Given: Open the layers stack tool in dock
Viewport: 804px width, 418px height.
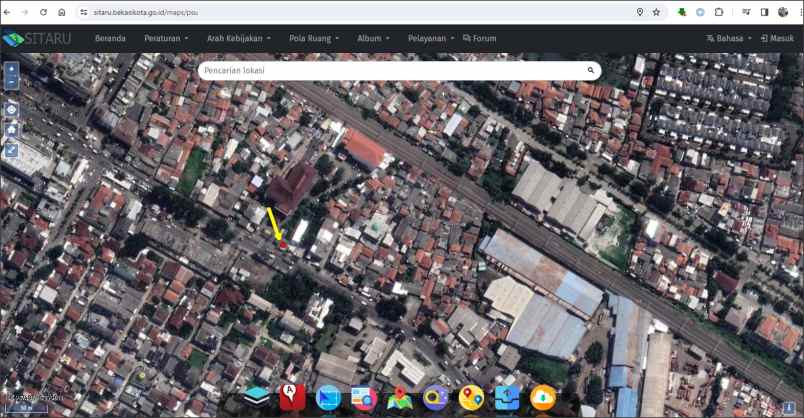Looking at the screenshot, I should coord(256,397).
